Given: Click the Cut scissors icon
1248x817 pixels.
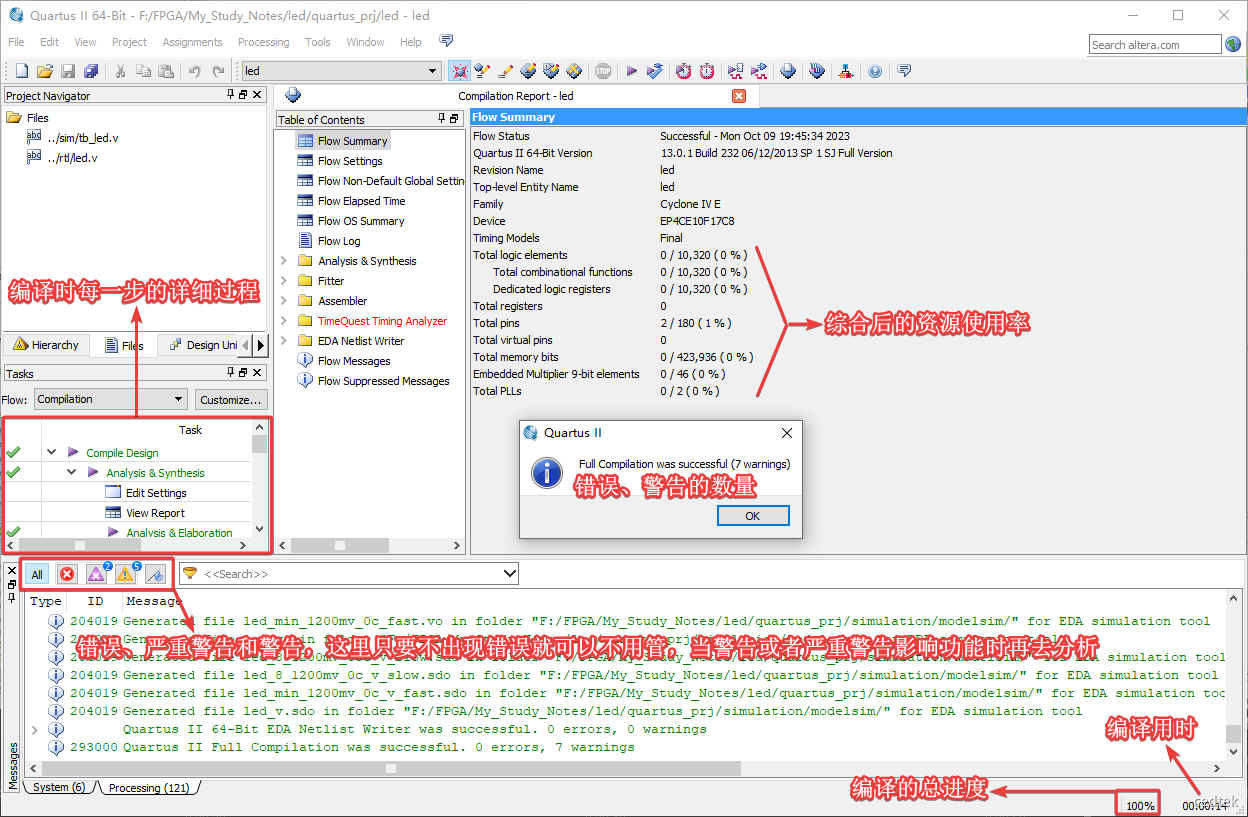Looking at the screenshot, I should pyautogui.click(x=120, y=71).
